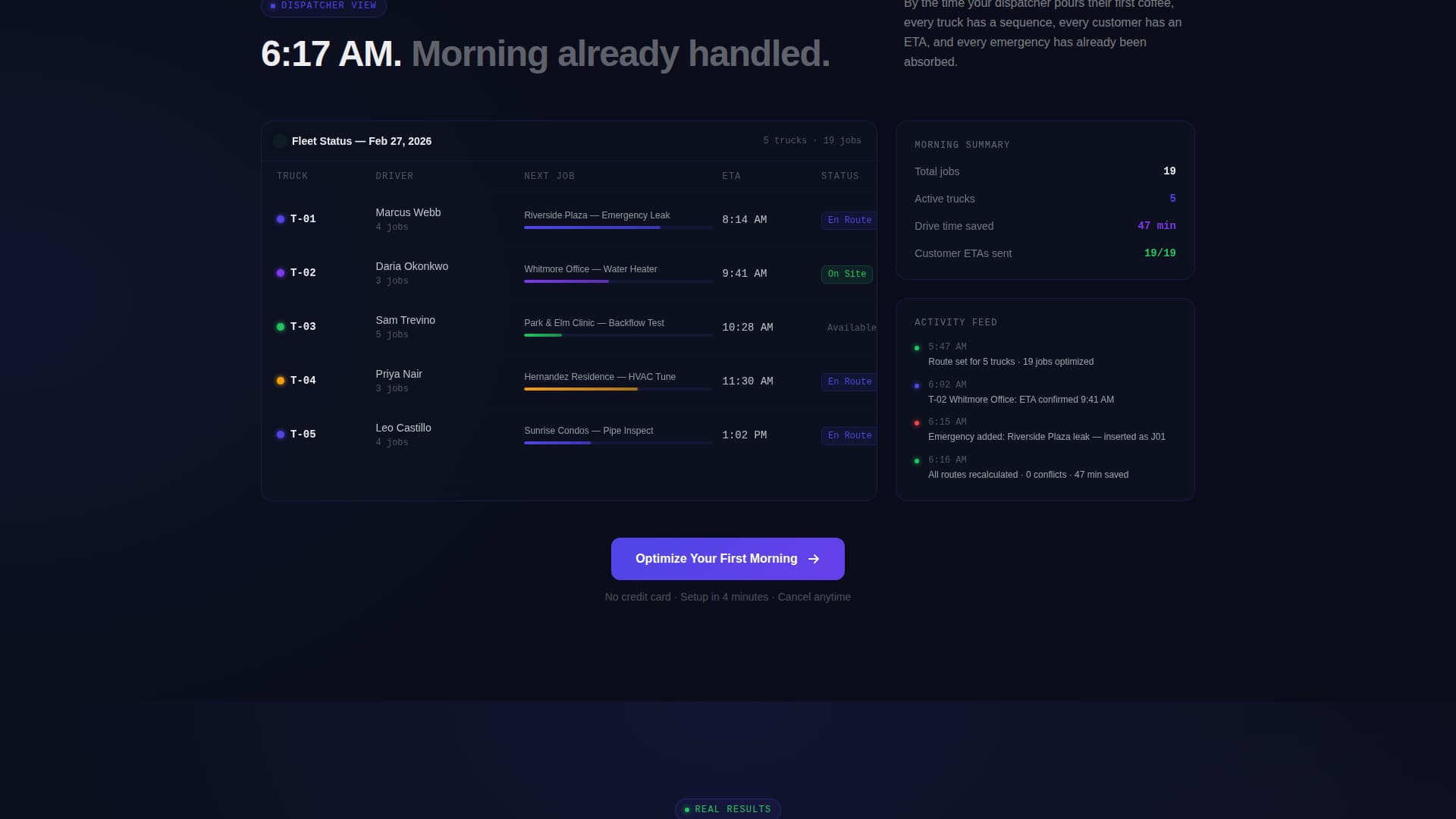Click the purple status dot for T-02
The image size is (1456, 819).
281,273
